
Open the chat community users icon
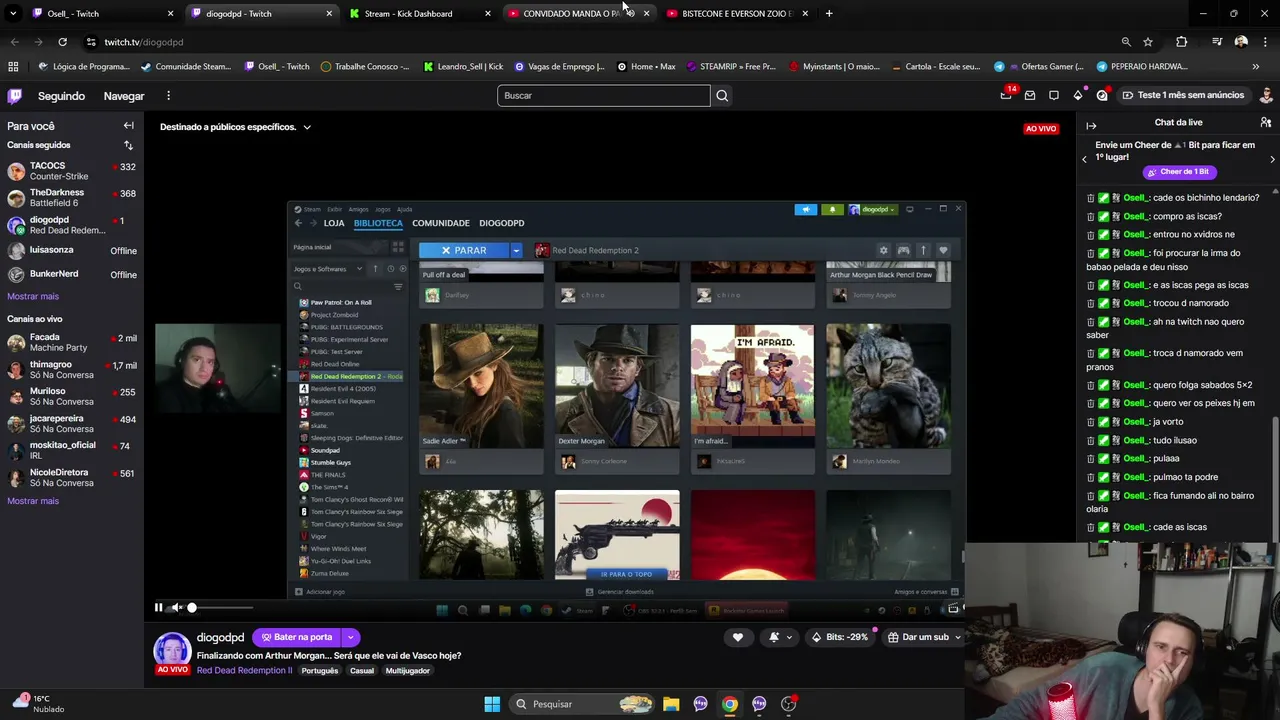pyautogui.click(x=1266, y=122)
